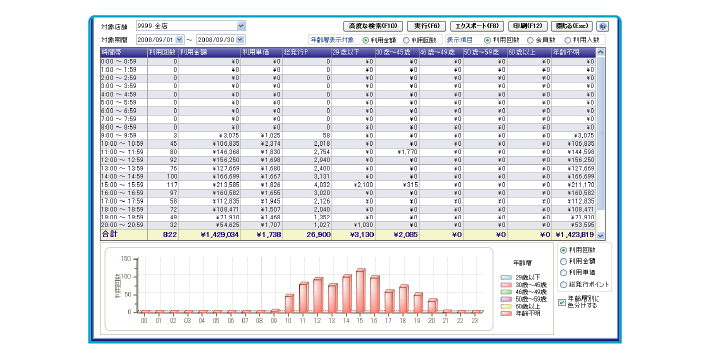Image resolution: width=710 pixels, height=360 pixels.
Task: Select the 会員数 display item radio
Action: pyautogui.click(x=530, y=40)
